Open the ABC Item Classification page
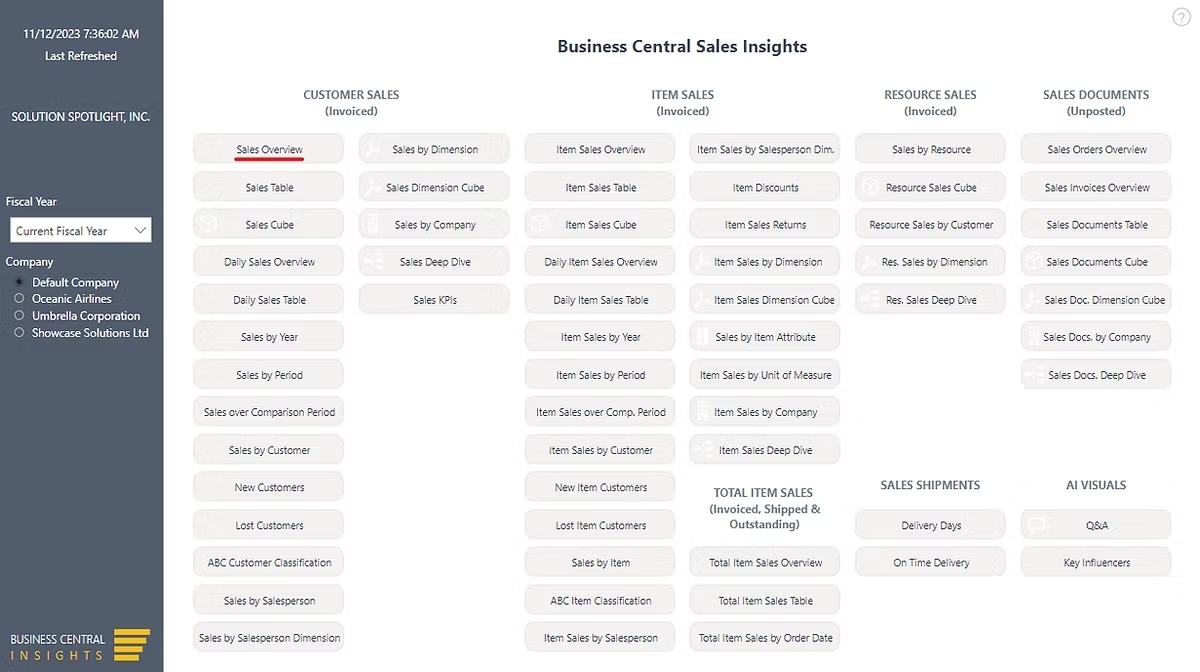 599,599
